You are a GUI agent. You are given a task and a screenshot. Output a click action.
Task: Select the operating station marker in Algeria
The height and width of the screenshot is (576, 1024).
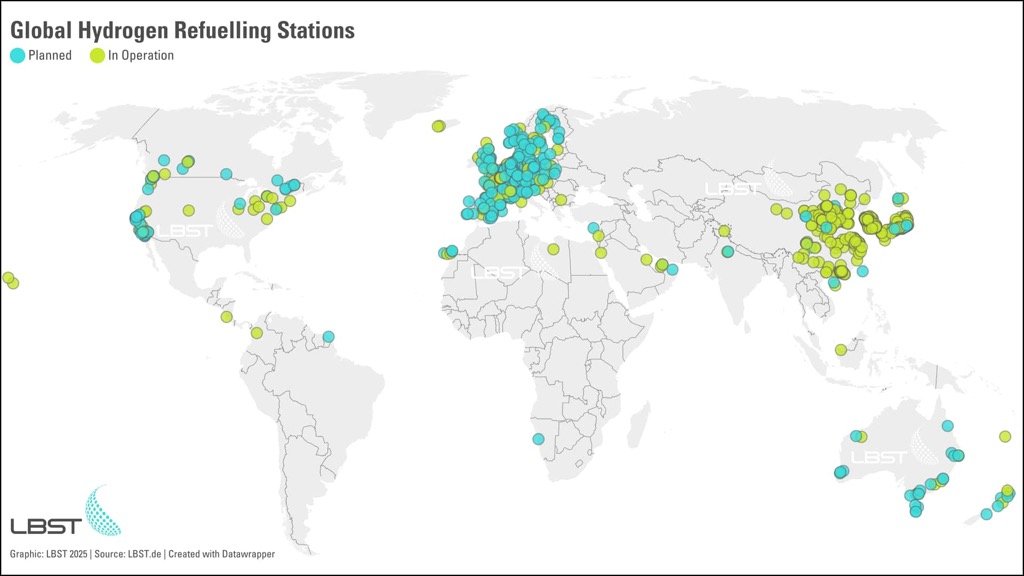(553, 249)
